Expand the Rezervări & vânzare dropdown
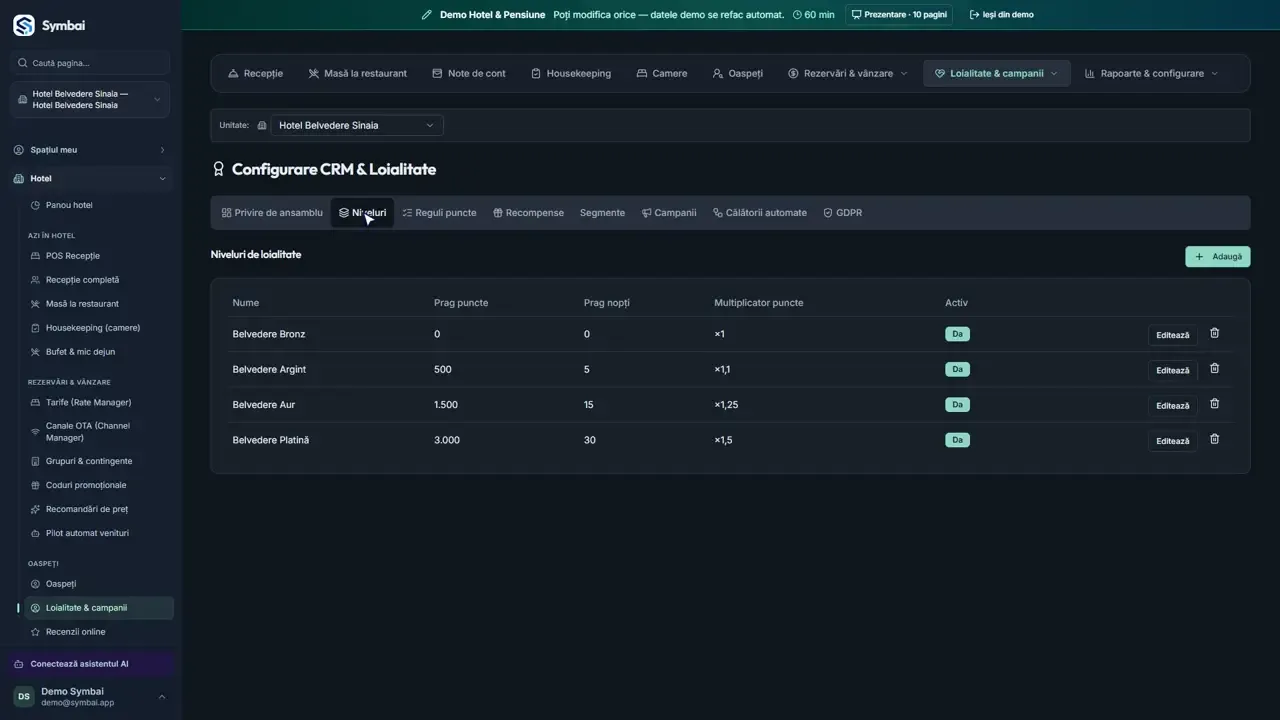The height and width of the screenshot is (720, 1280). (848, 73)
